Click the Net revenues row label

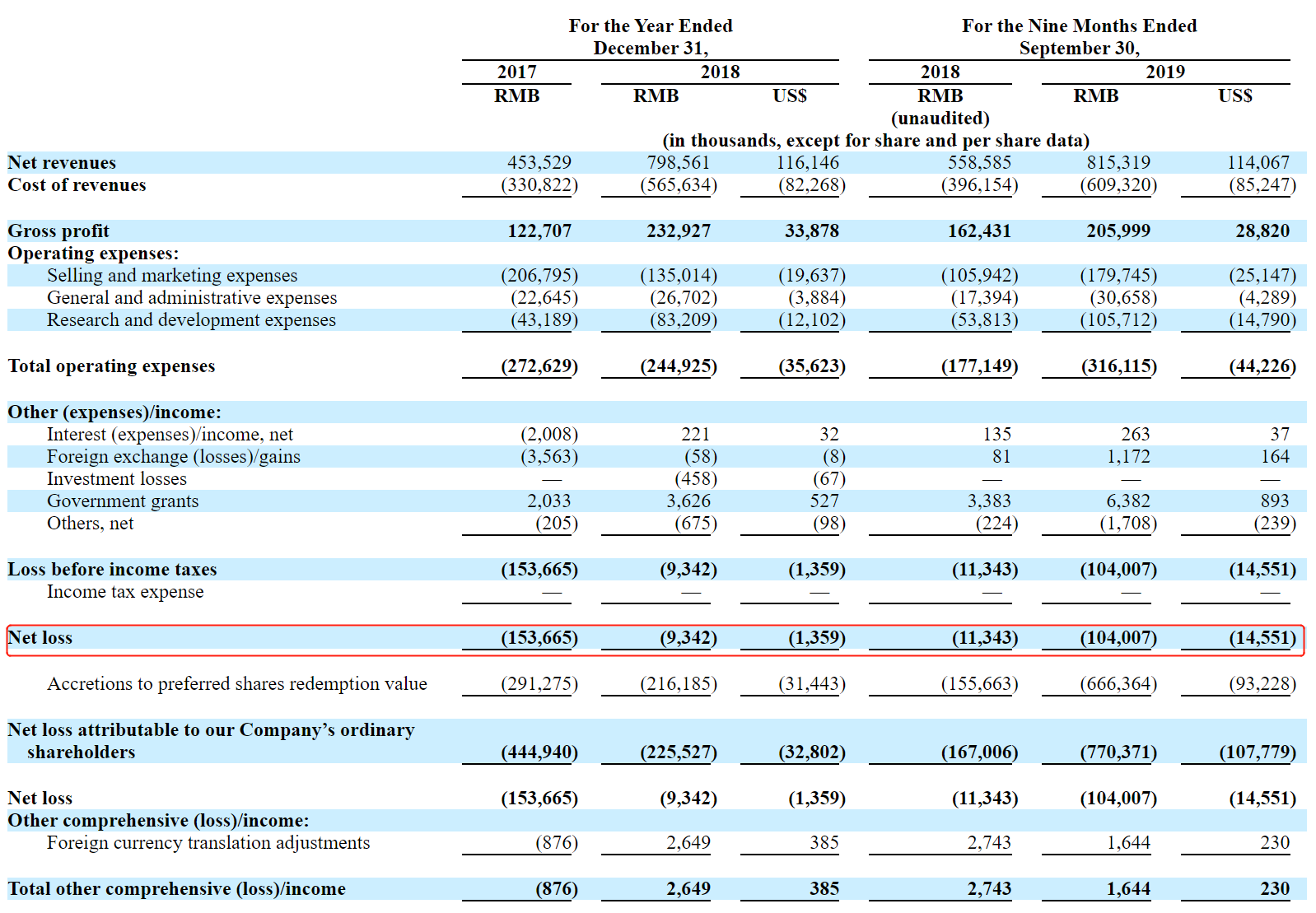point(62,163)
